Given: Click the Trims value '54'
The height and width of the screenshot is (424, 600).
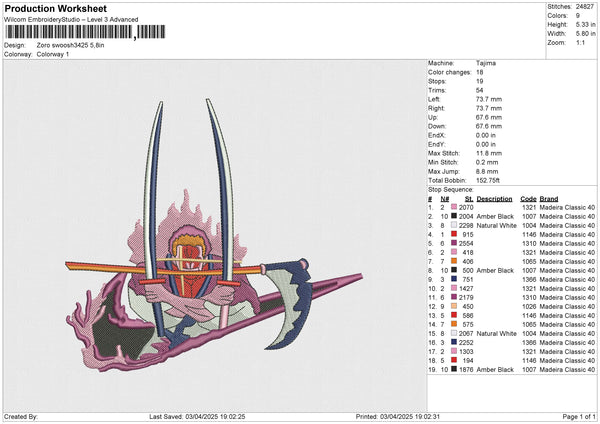Looking at the screenshot, I should pos(480,90).
